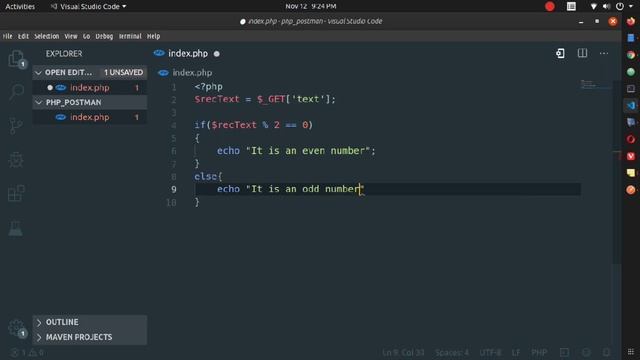Open the clock showing Nov 12 9:24 PM
The width and height of the screenshot is (640, 360).
pyautogui.click(x=311, y=7)
